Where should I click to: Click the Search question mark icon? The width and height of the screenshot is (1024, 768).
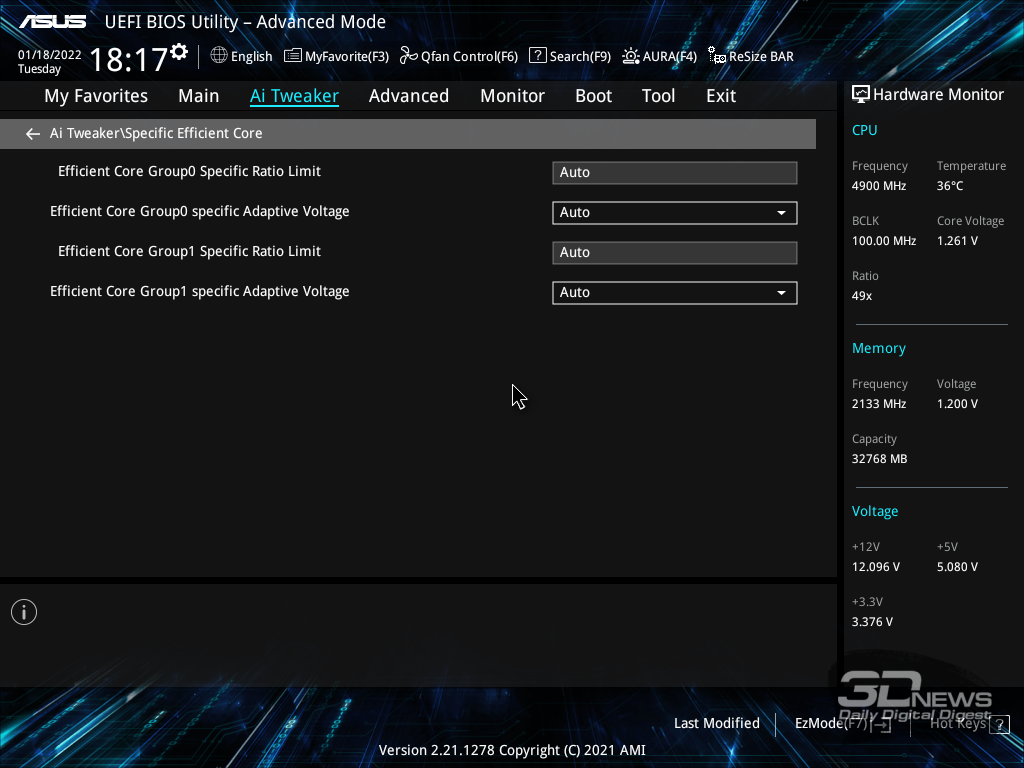[x=537, y=56]
